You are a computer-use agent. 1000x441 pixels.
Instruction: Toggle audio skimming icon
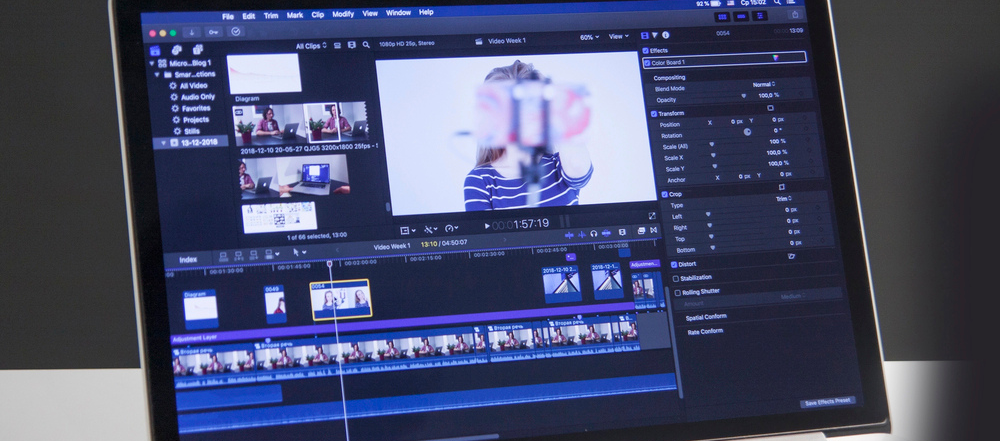click(x=582, y=234)
